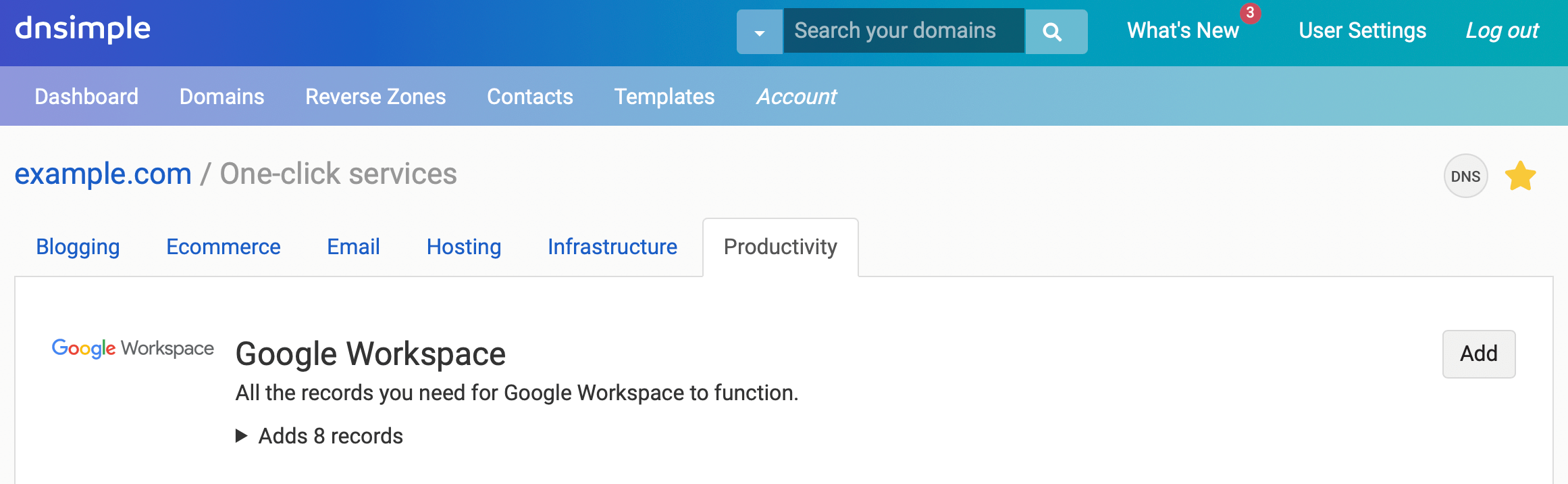Open the Ecommerce tab

(x=223, y=247)
